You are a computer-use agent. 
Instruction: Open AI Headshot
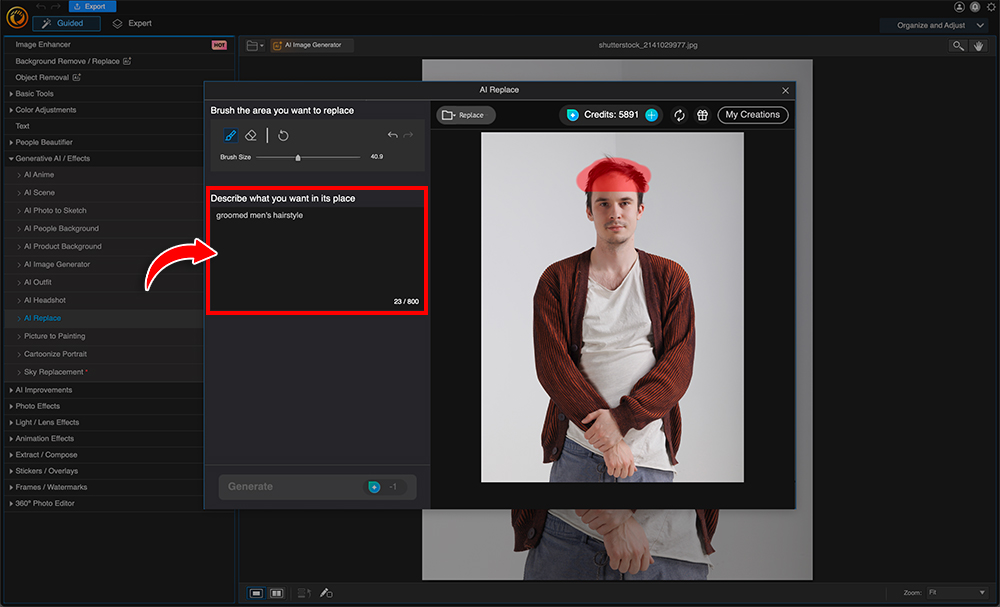click(x=104, y=300)
